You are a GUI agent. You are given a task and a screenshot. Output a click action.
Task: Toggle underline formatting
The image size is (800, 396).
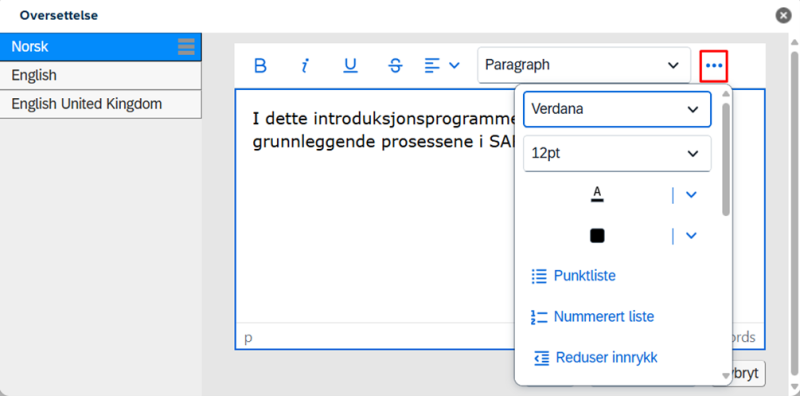click(350, 65)
